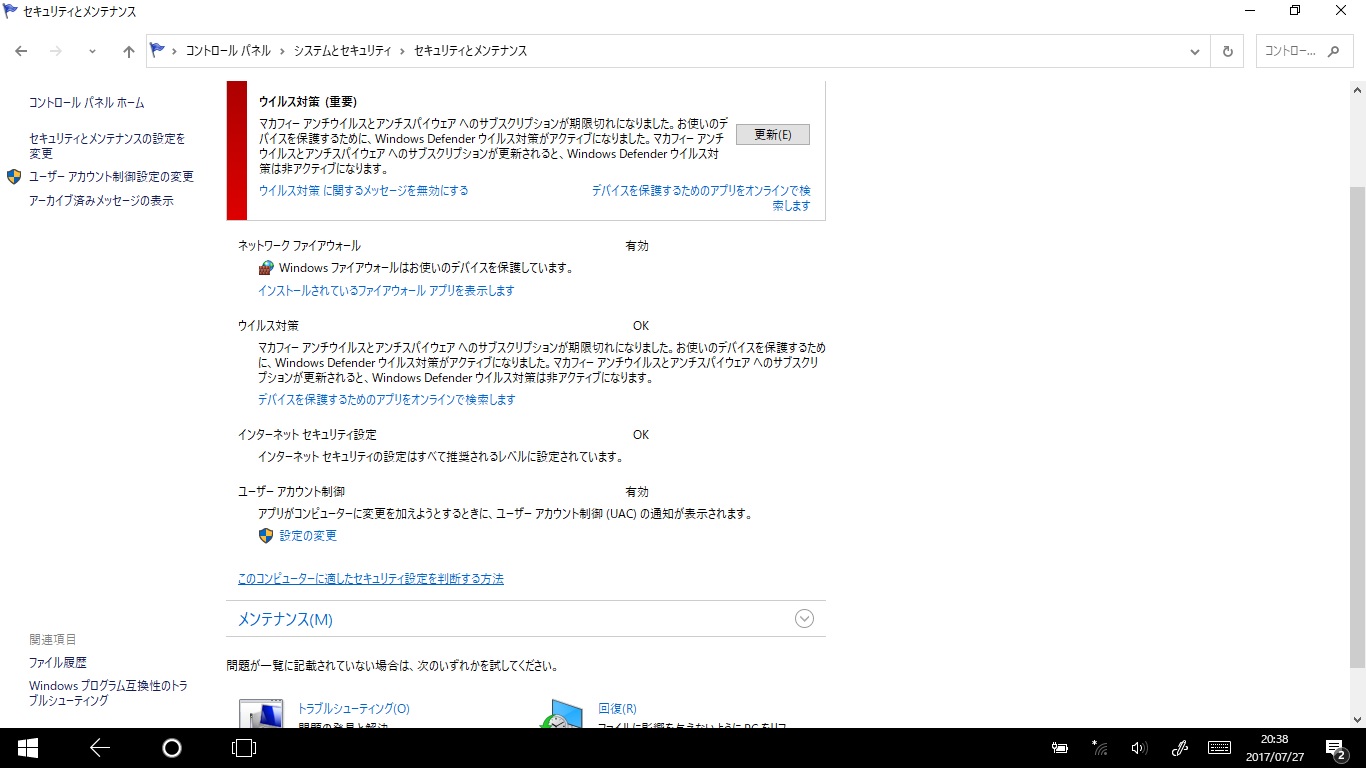
Task: Click the Windows Start button
Action: pos(27,747)
